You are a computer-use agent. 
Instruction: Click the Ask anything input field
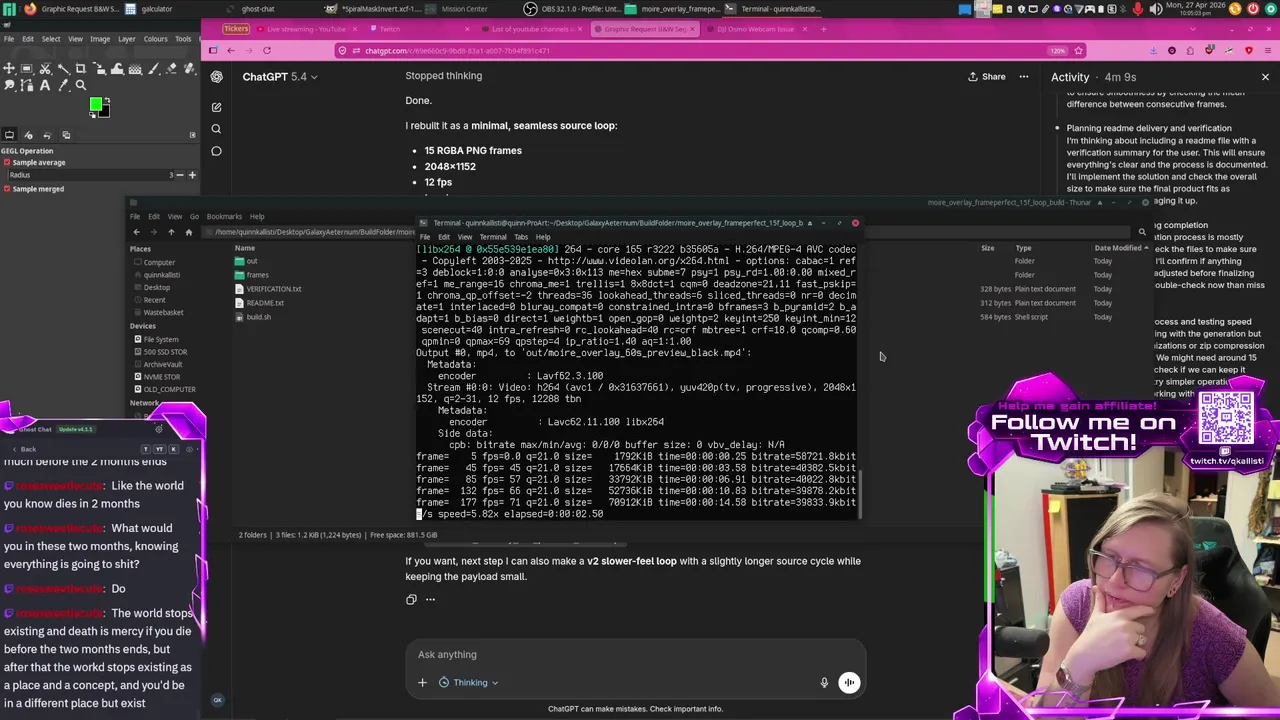tap(635, 654)
